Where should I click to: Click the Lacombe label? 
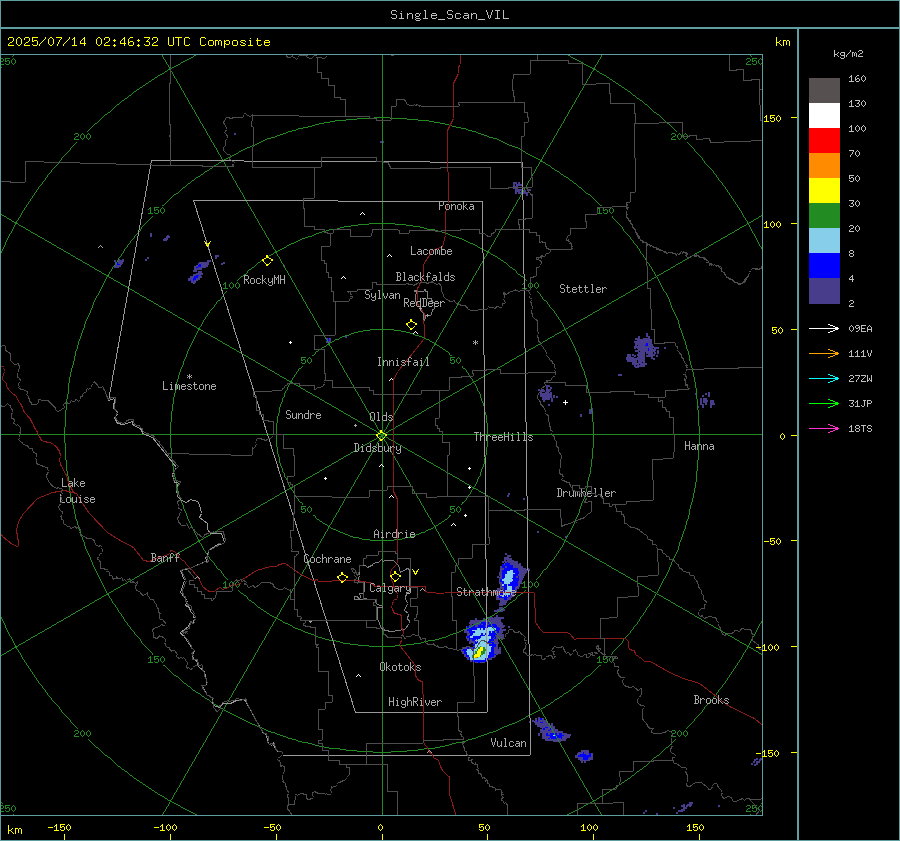point(431,251)
